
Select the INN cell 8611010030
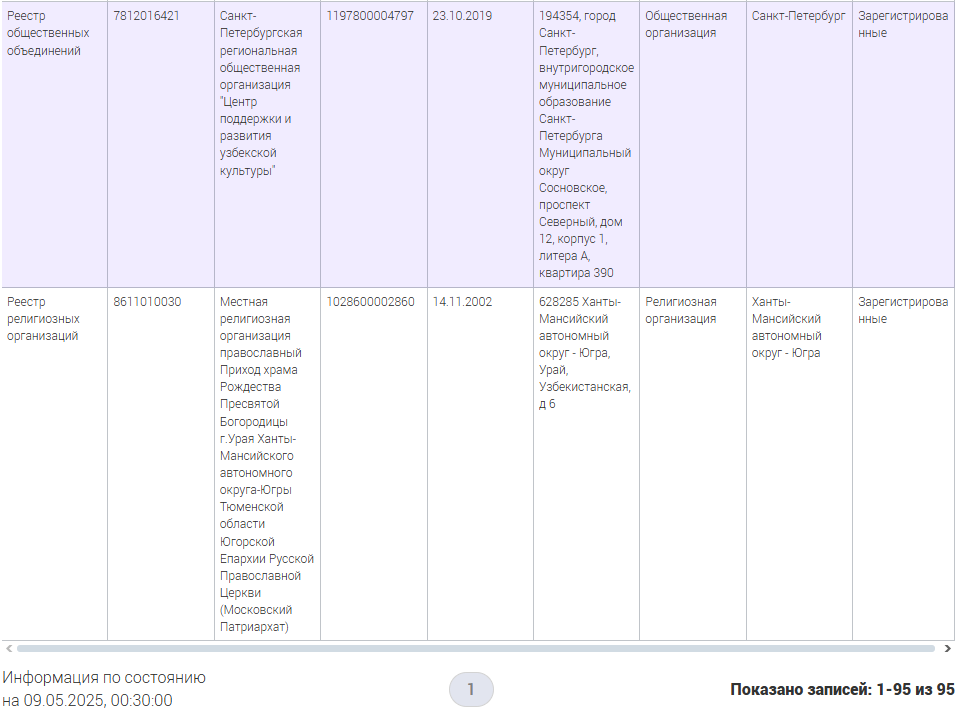[x=147, y=302]
